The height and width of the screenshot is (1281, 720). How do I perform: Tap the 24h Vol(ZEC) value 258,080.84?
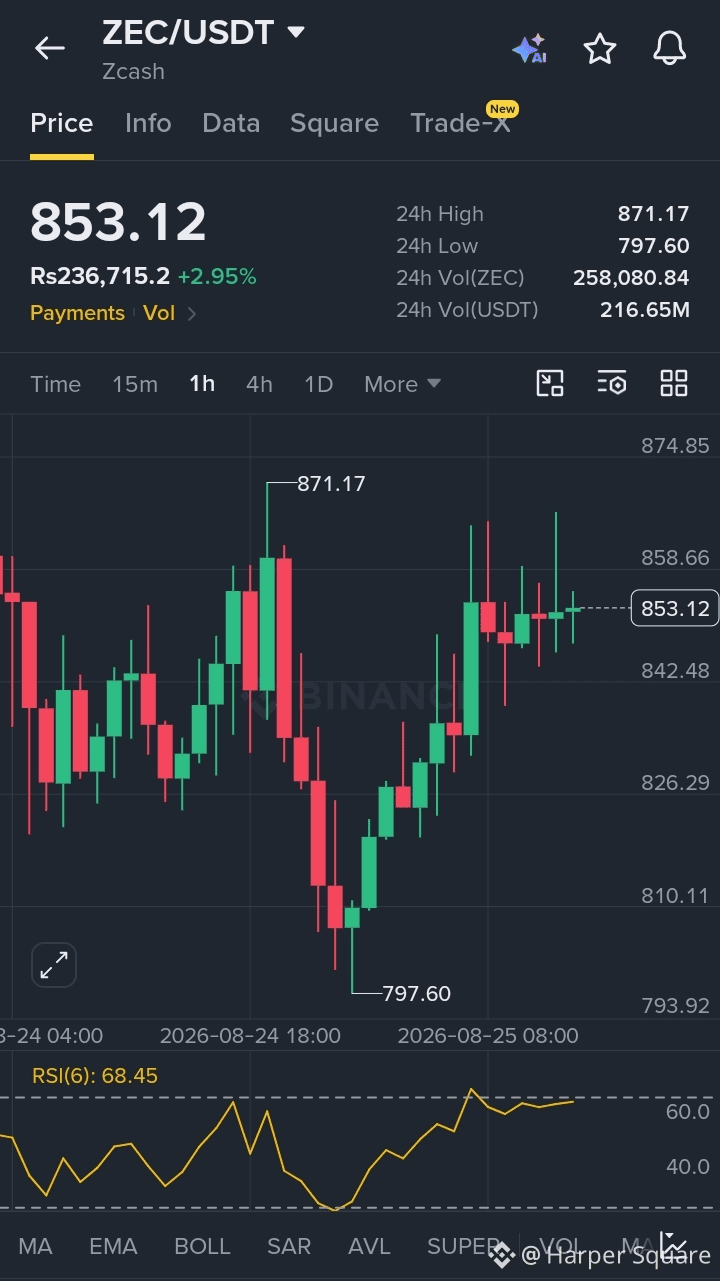[x=631, y=278]
